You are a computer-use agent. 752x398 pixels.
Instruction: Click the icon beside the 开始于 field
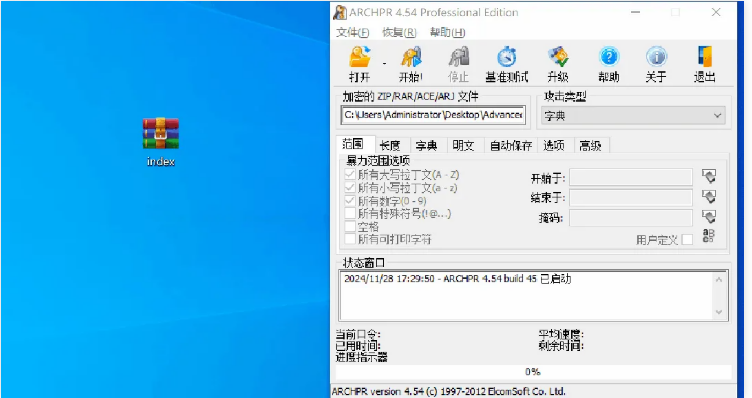(709, 176)
